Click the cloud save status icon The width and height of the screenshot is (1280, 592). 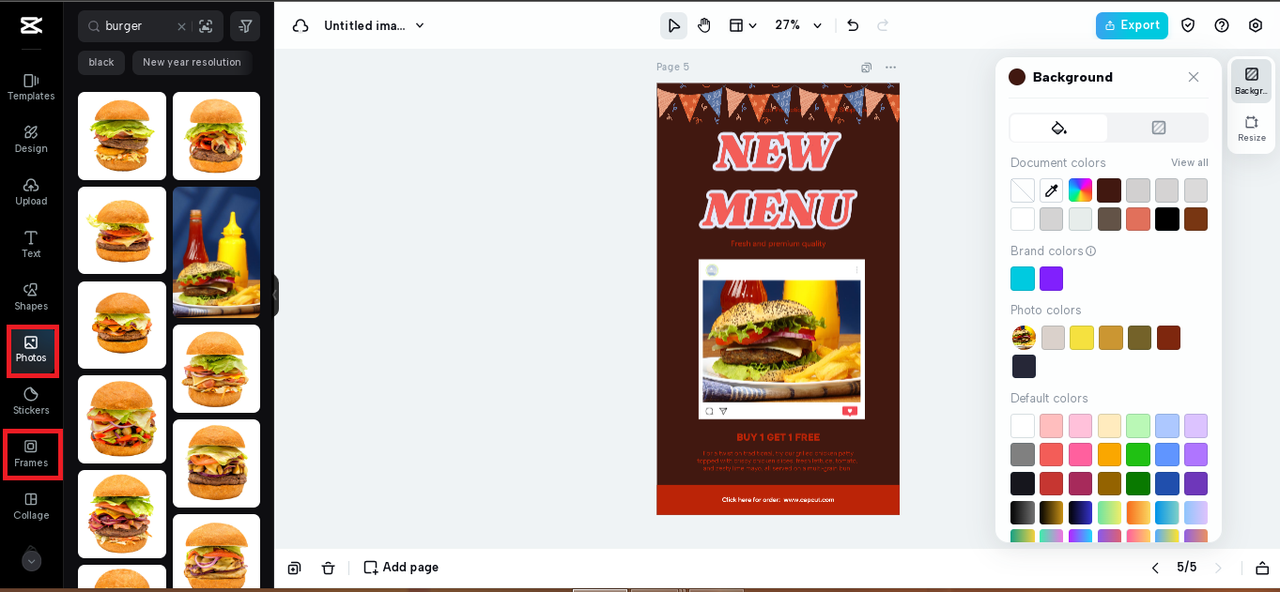pos(300,26)
